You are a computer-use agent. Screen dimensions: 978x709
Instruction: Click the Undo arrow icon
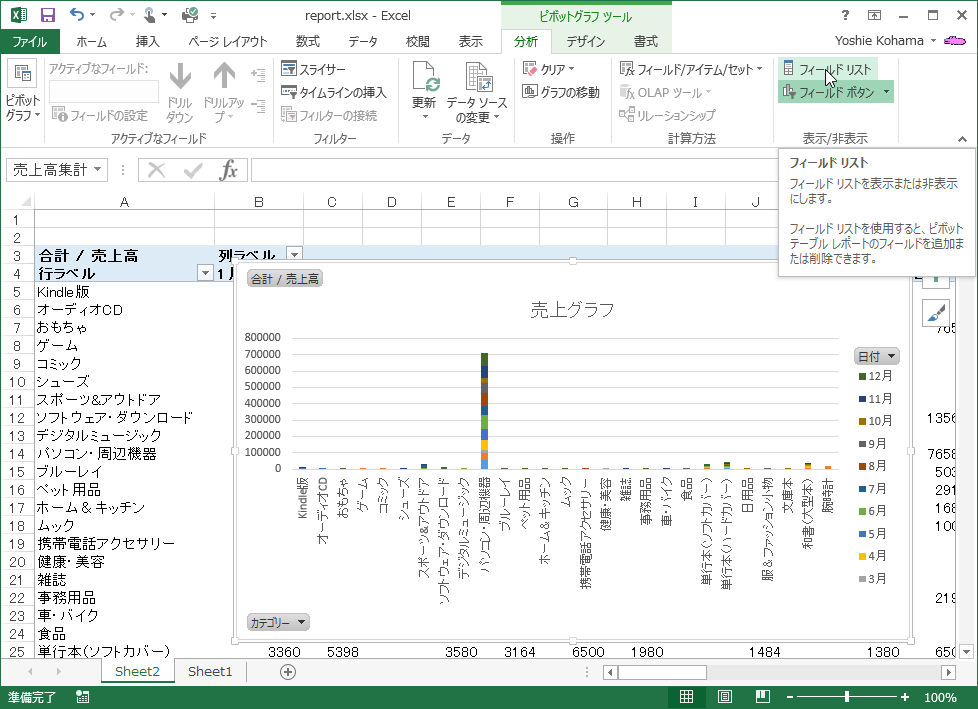pyautogui.click(x=78, y=15)
